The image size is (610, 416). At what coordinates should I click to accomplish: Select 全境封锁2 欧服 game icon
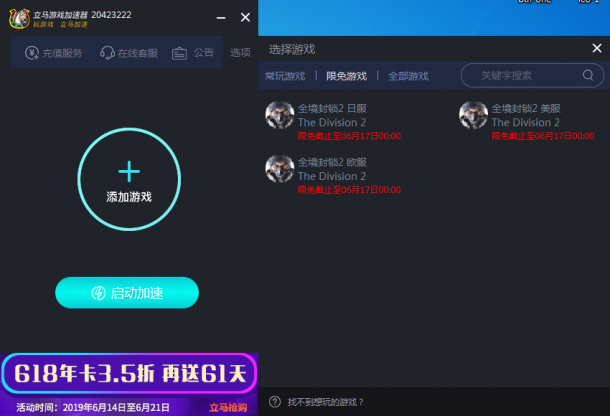280,169
